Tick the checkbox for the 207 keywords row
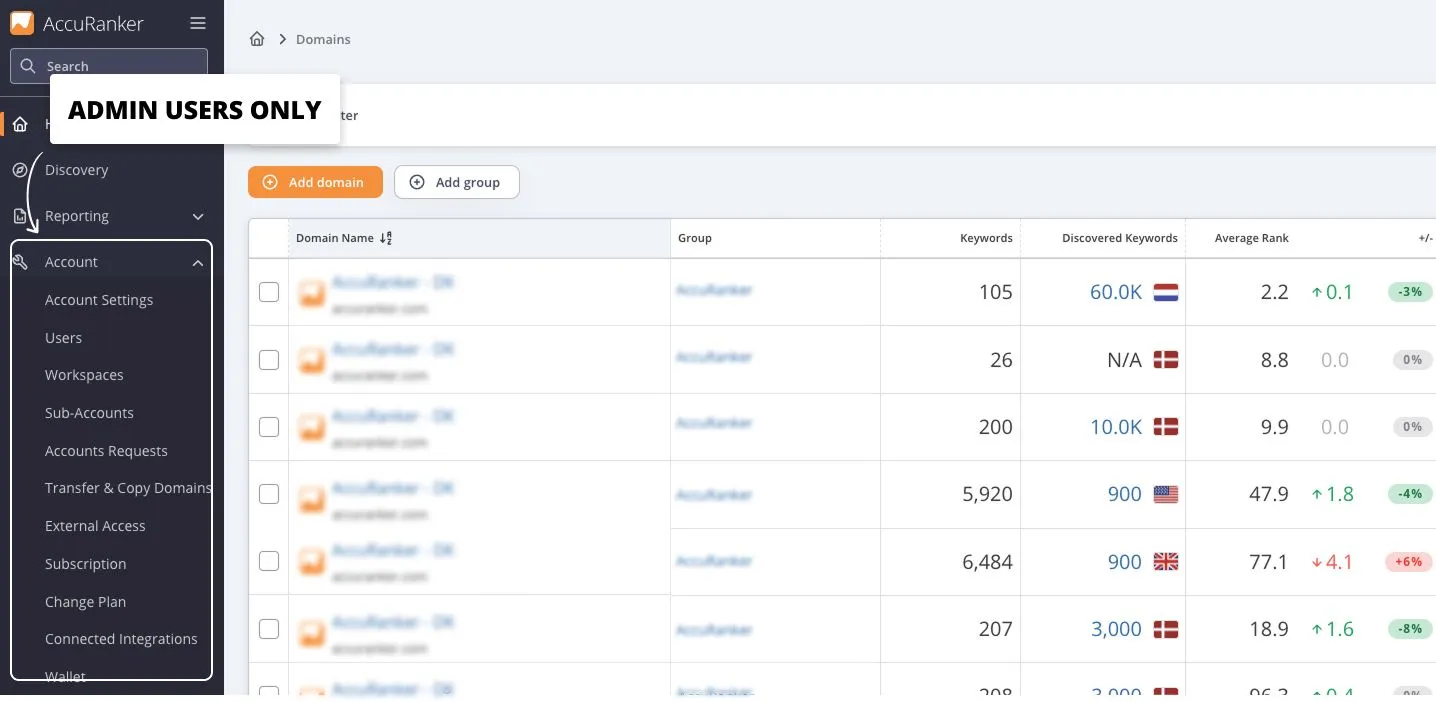1436x702 pixels. pyautogui.click(x=269, y=629)
